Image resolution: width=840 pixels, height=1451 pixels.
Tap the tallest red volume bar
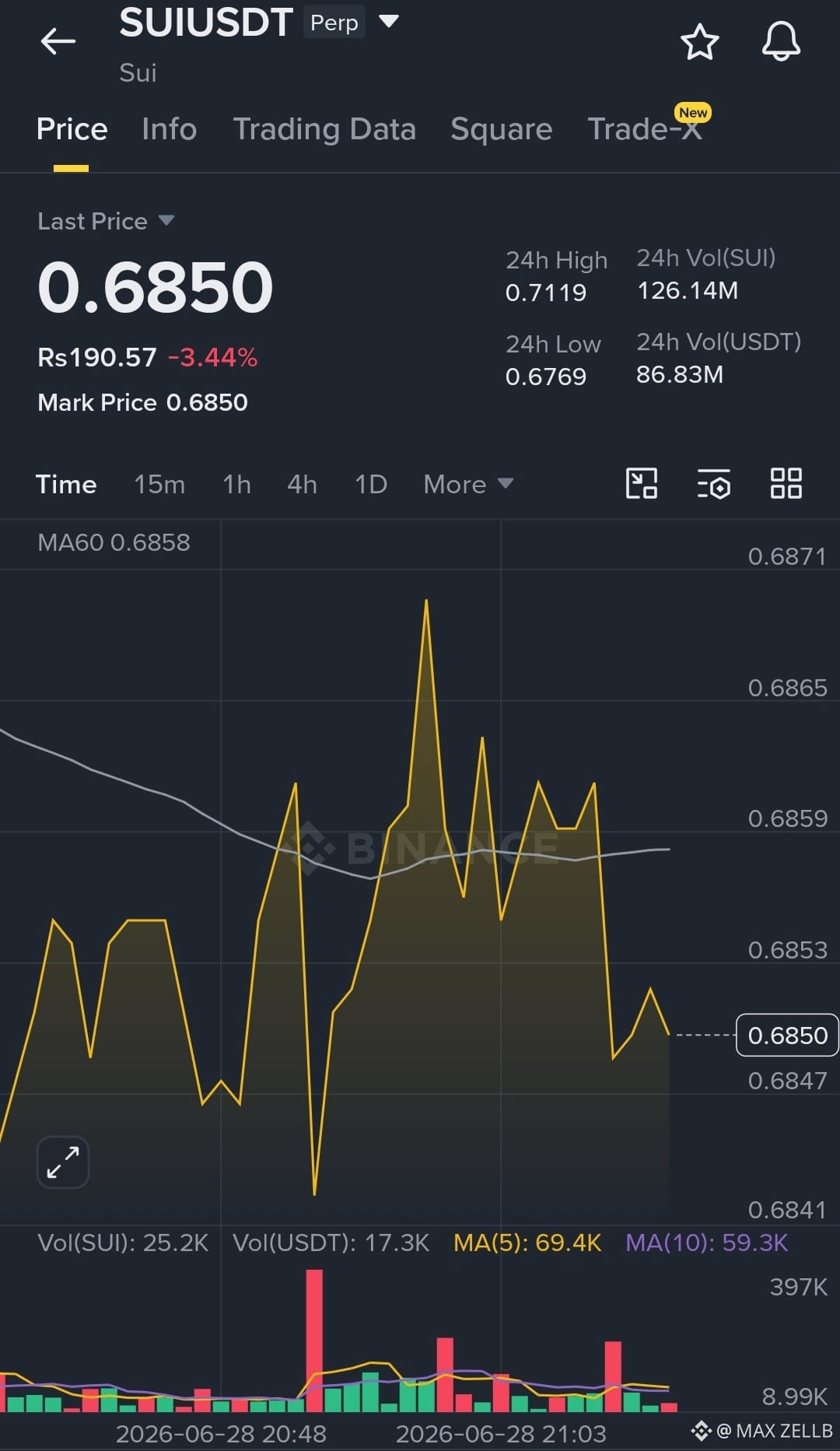[x=314, y=1341]
